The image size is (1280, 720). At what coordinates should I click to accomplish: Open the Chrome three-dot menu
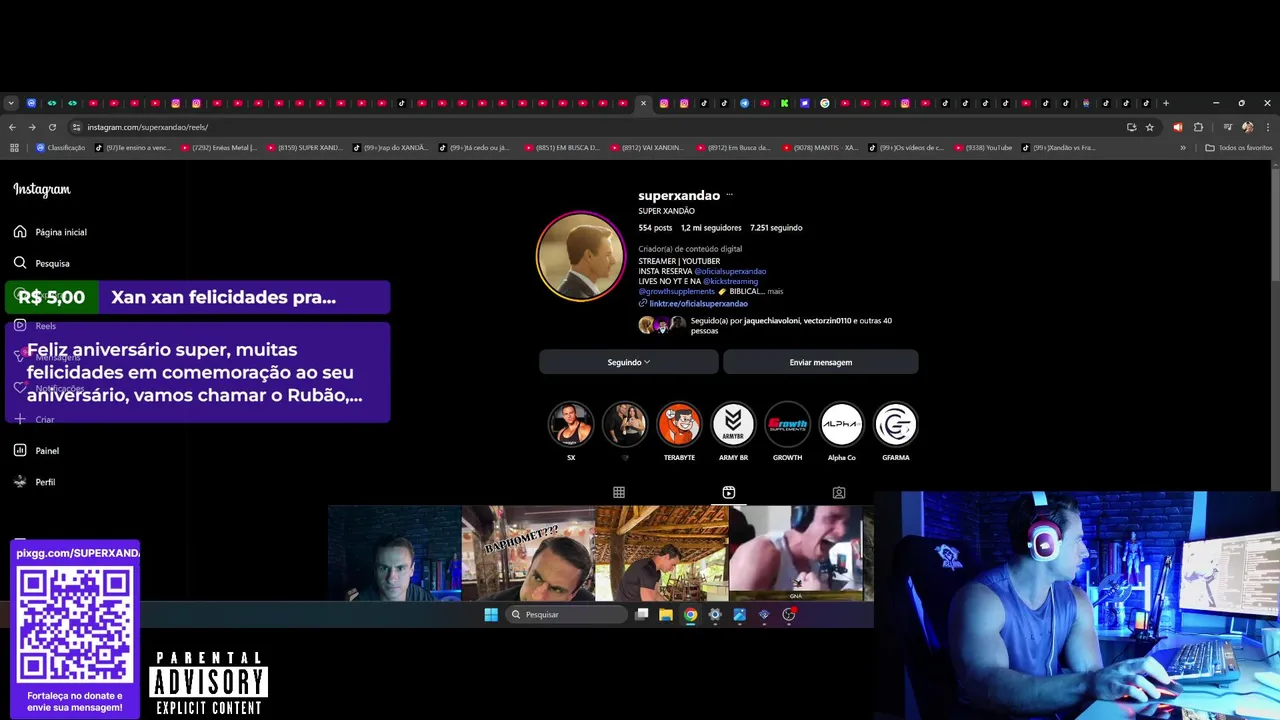click(1267, 127)
